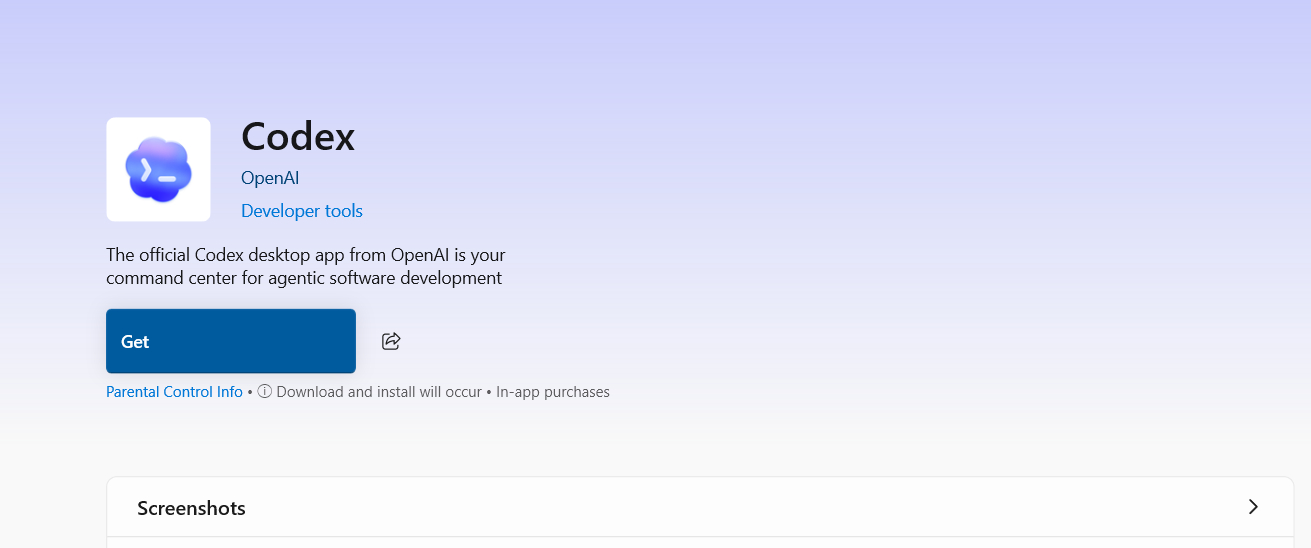Click the Codex cloud terminal app logo
Screen dimensions: 1311x548
click(158, 170)
